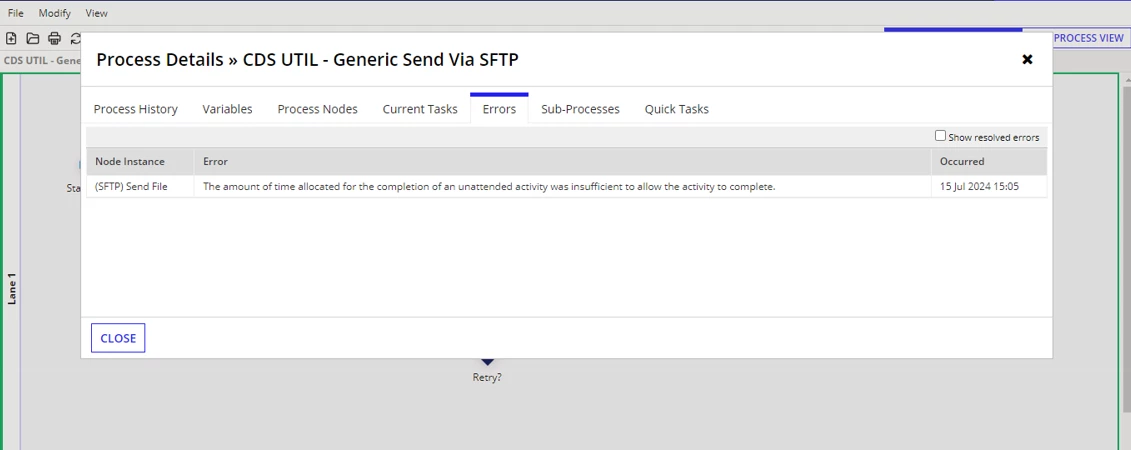Open the Process Nodes tab

click(x=317, y=109)
